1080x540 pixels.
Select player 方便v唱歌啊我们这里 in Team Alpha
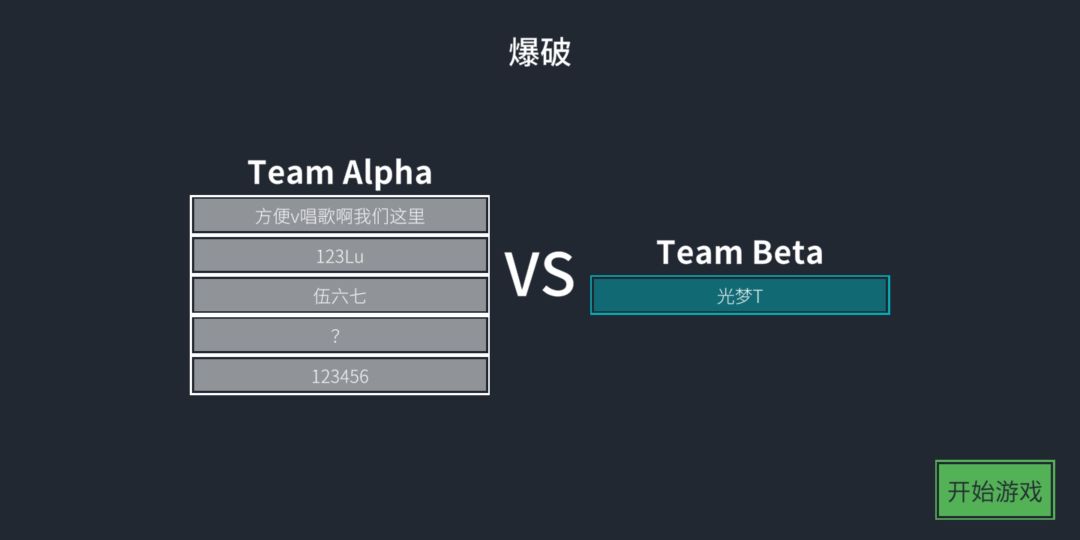point(340,216)
